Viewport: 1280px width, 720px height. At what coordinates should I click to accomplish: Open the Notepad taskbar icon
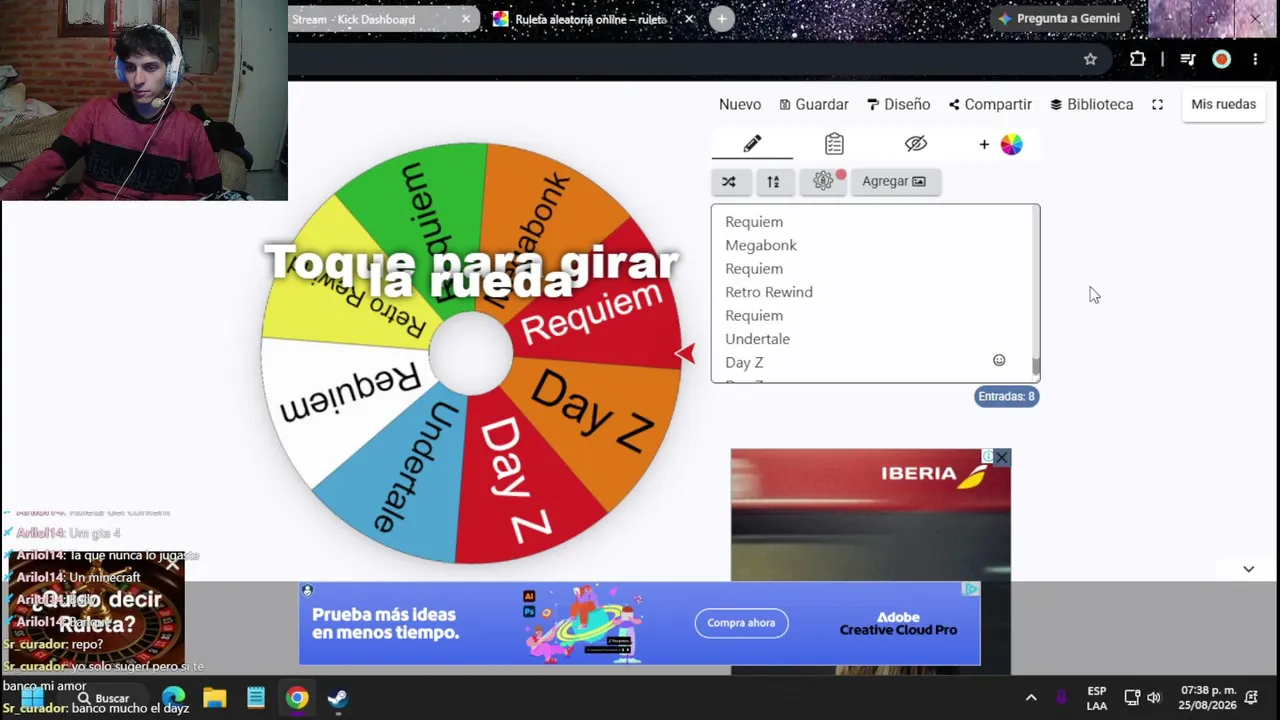click(256, 697)
